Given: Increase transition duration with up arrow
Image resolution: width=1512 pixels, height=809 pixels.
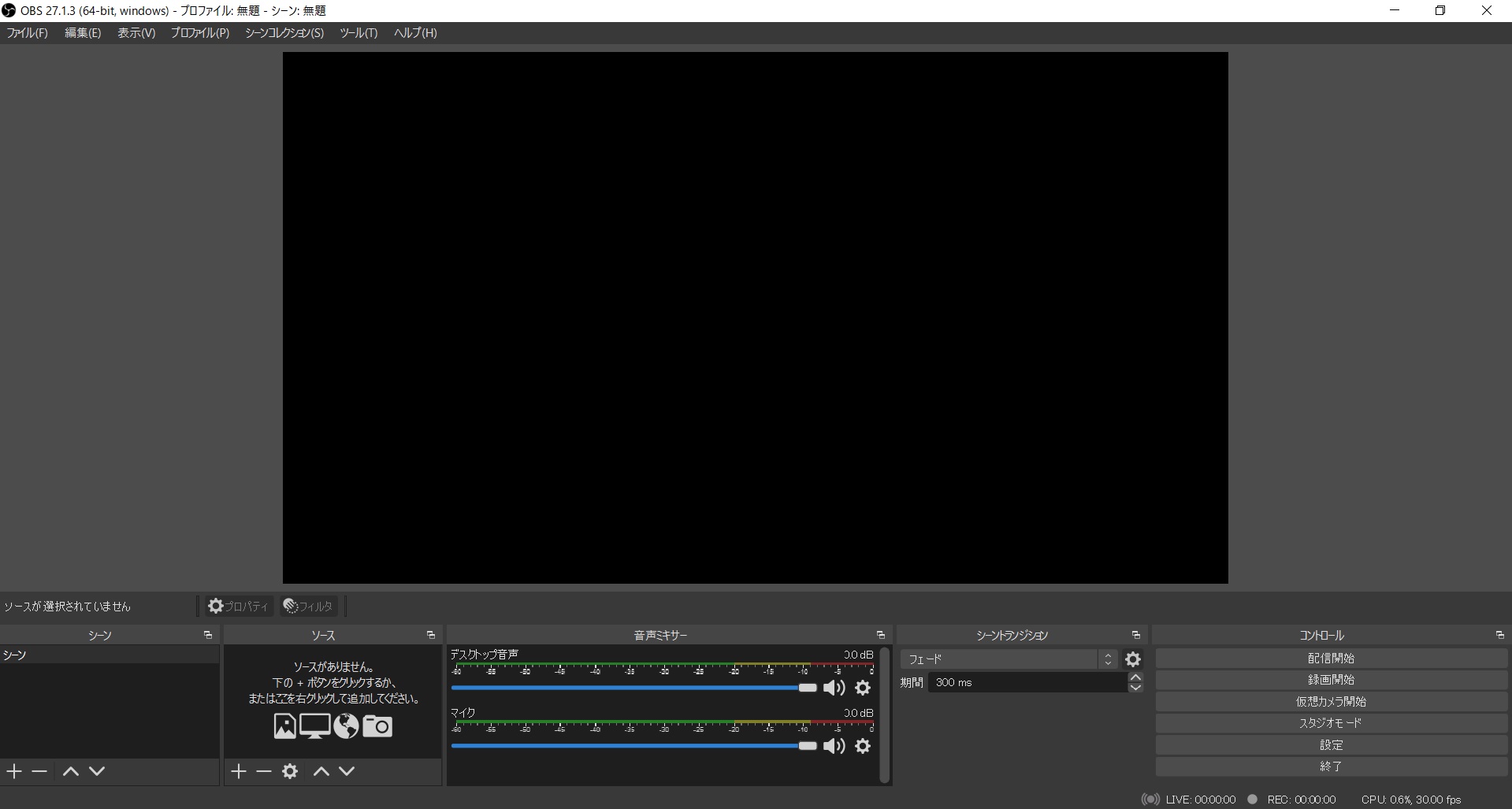Looking at the screenshot, I should click(1135, 677).
